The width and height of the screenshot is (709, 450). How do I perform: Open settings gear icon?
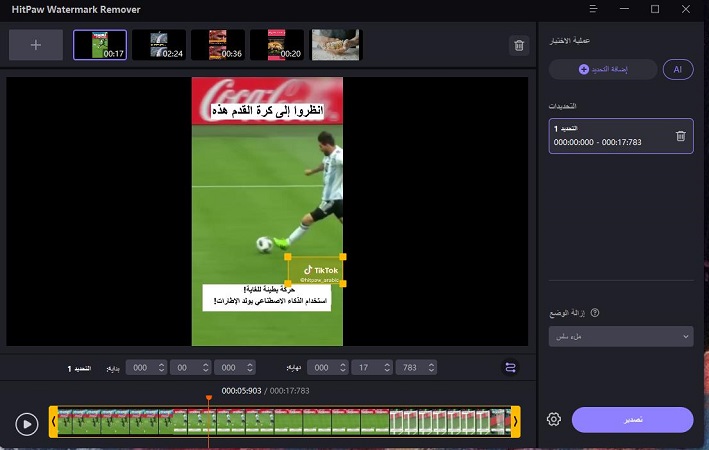tap(554, 419)
